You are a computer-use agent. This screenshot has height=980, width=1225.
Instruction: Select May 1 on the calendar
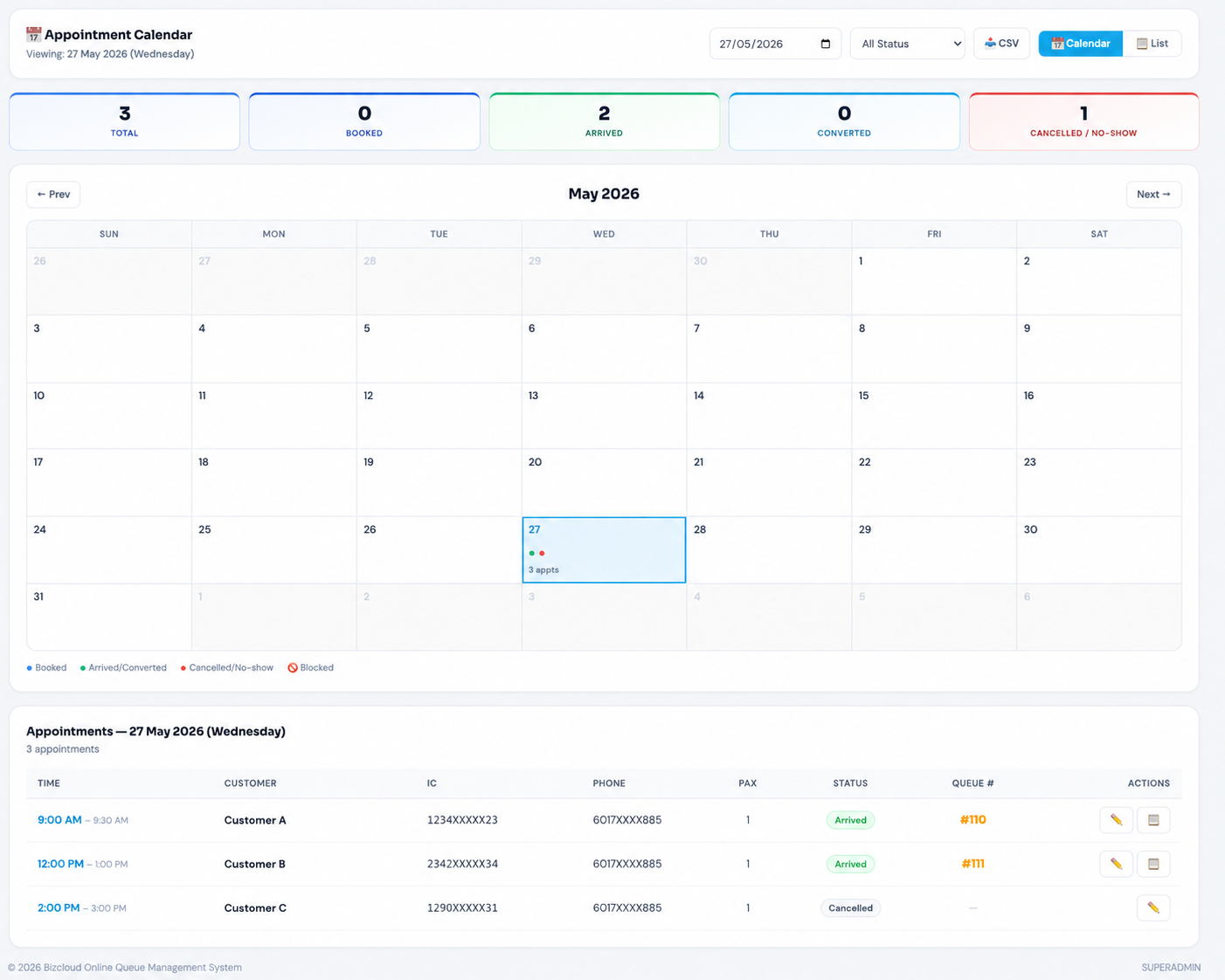[934, 281]
